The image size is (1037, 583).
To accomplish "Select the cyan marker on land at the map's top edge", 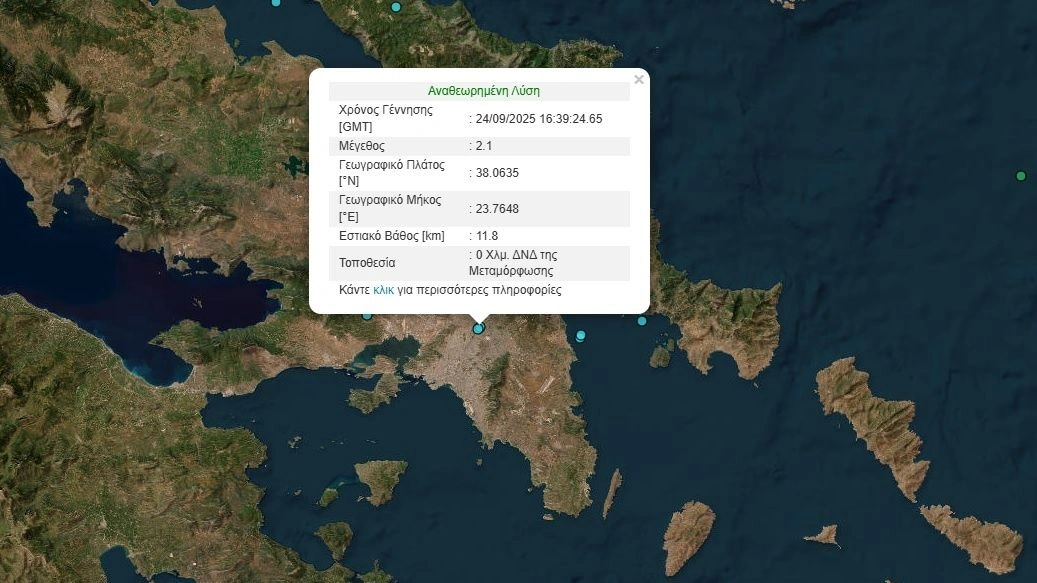I will point(396,7).
